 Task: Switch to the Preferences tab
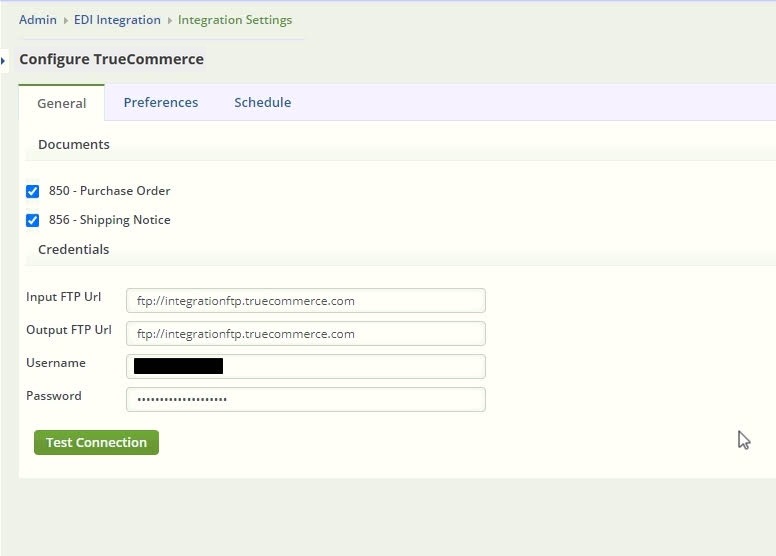tap(161, 102)
